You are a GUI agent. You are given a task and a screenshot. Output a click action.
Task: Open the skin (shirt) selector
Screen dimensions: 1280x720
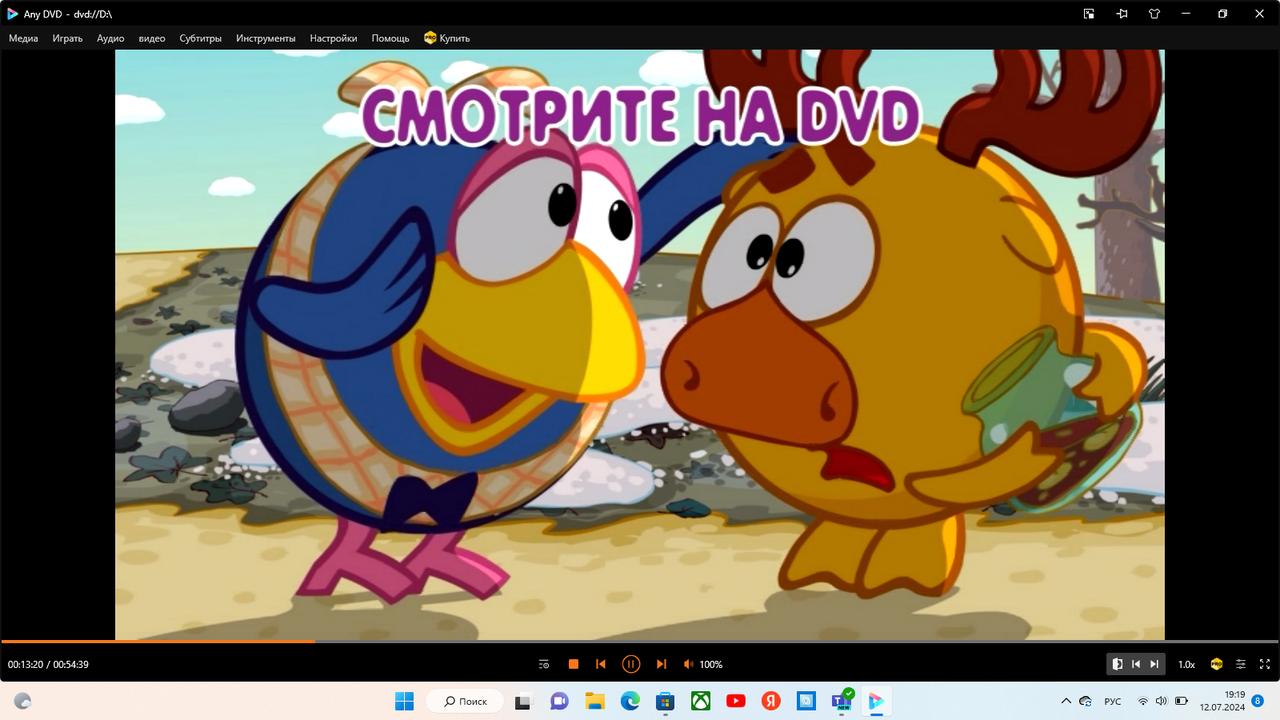click(1155, 14)
